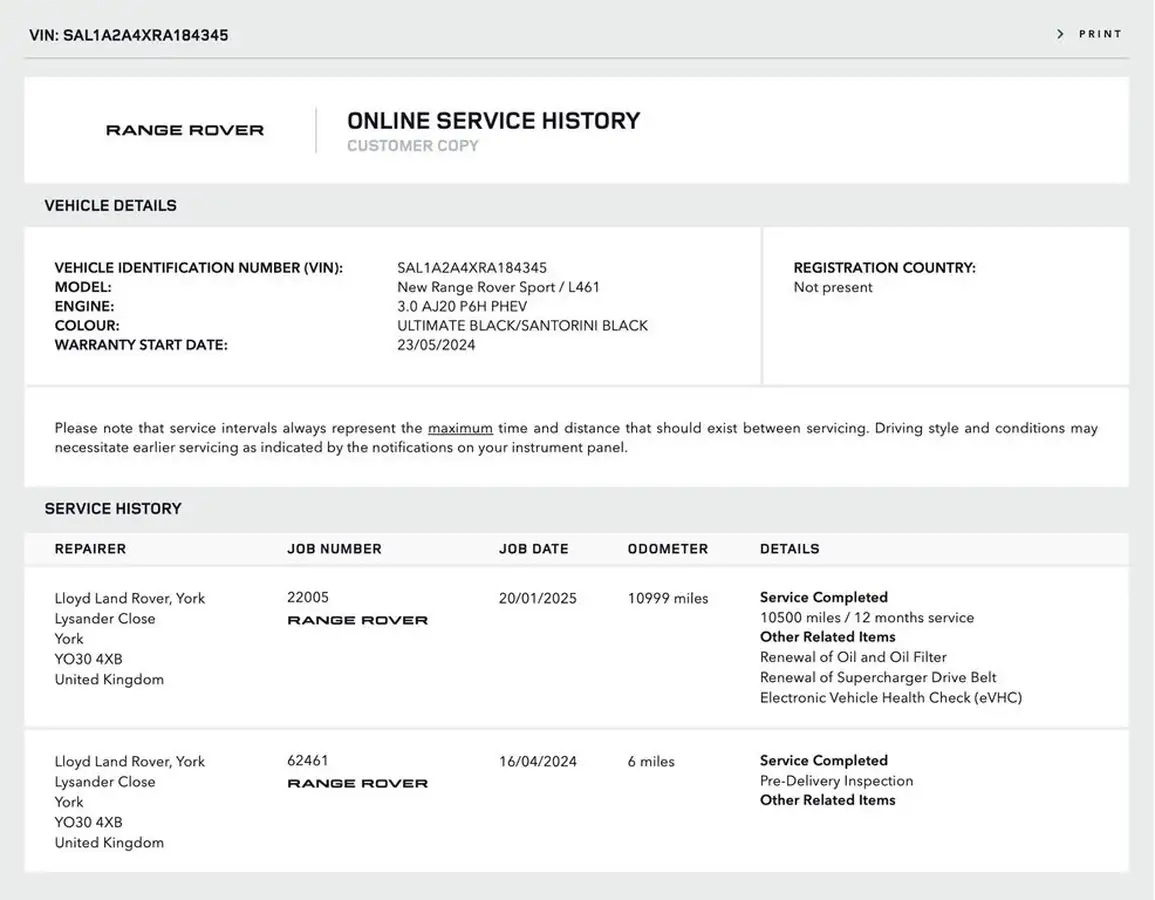The image size is (1155, 900).
Task: Click Range Rover logo under job 62461
Action: coord(357,784)
